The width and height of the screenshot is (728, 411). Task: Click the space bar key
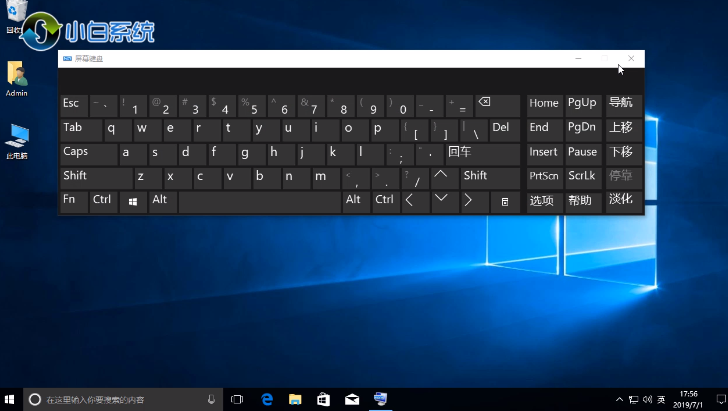click(260, 202)
